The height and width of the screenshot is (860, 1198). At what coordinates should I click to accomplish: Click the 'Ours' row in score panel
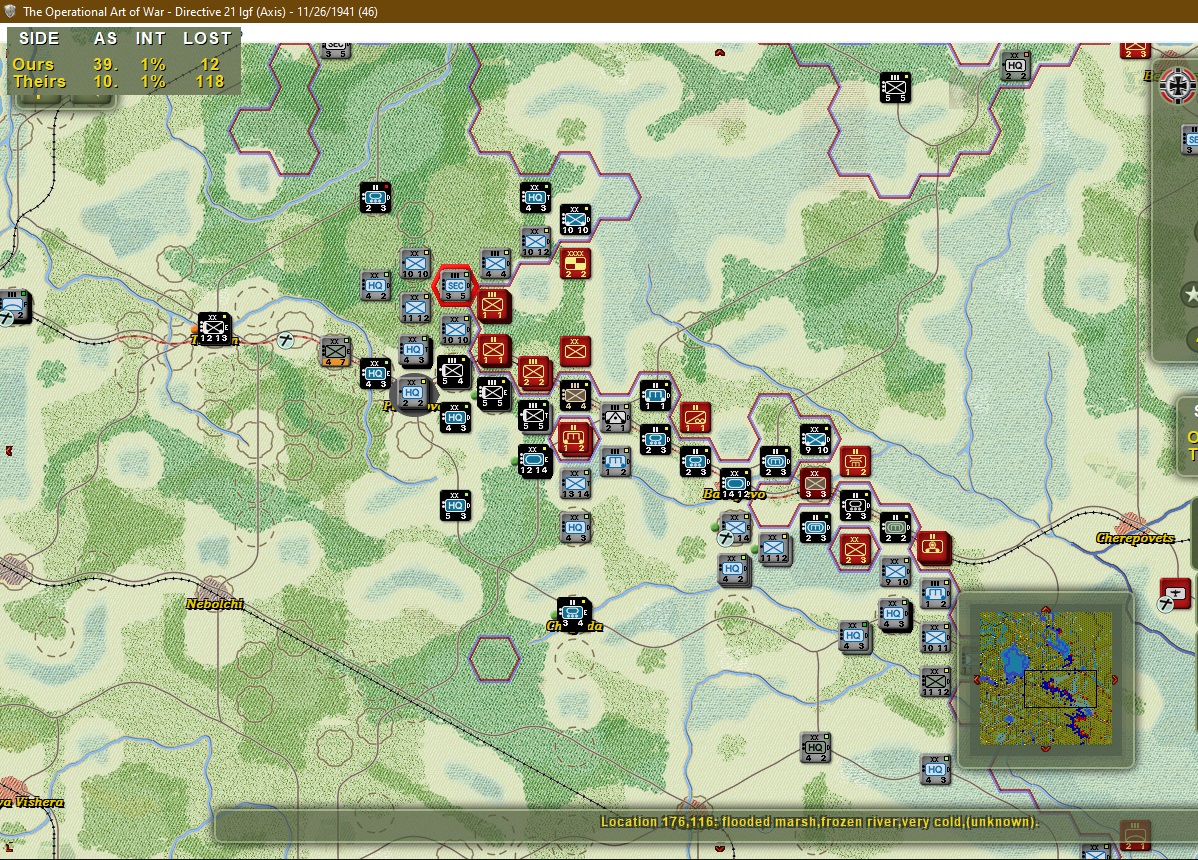[x=118, y=64]
